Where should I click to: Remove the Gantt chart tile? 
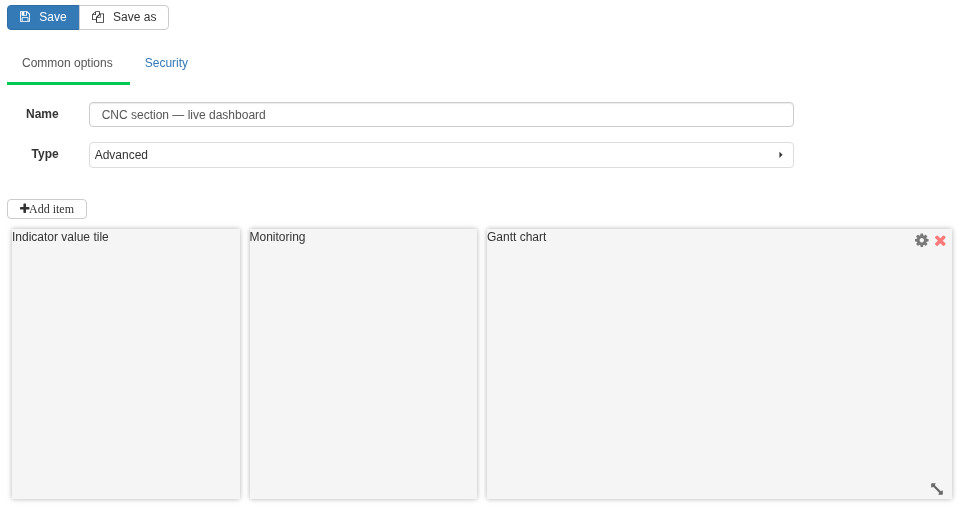[940, 240]
